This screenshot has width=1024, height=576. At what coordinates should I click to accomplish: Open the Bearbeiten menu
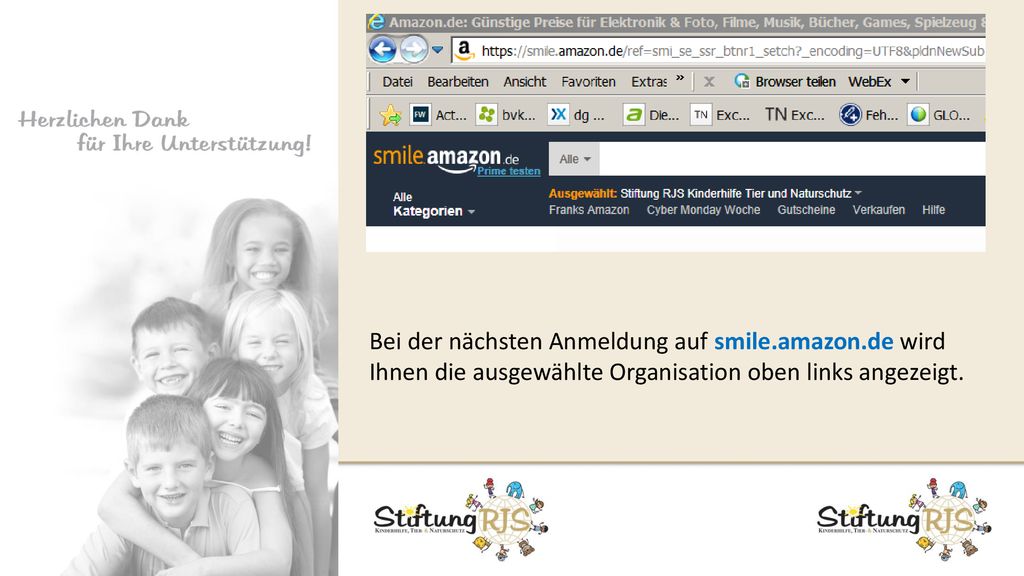click(458, 82)
